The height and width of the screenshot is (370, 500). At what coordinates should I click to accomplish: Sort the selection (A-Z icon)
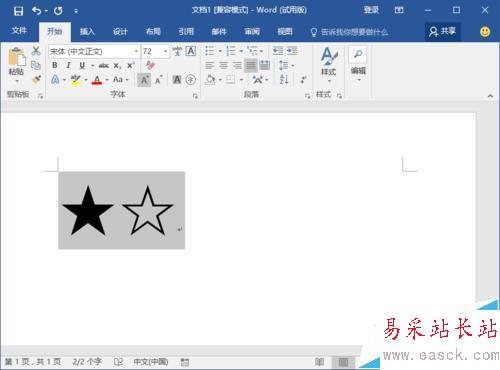click(x=284, y=79)
